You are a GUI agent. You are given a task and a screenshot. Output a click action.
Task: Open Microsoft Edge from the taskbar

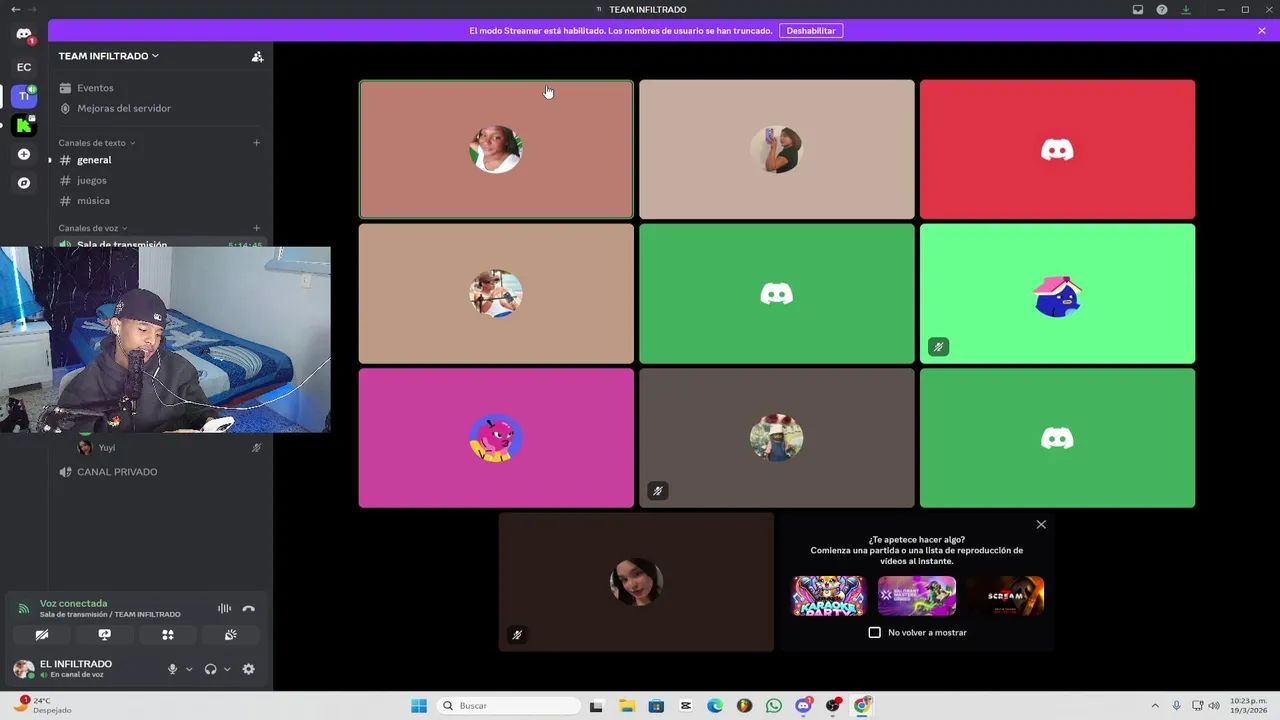(715, 706)
